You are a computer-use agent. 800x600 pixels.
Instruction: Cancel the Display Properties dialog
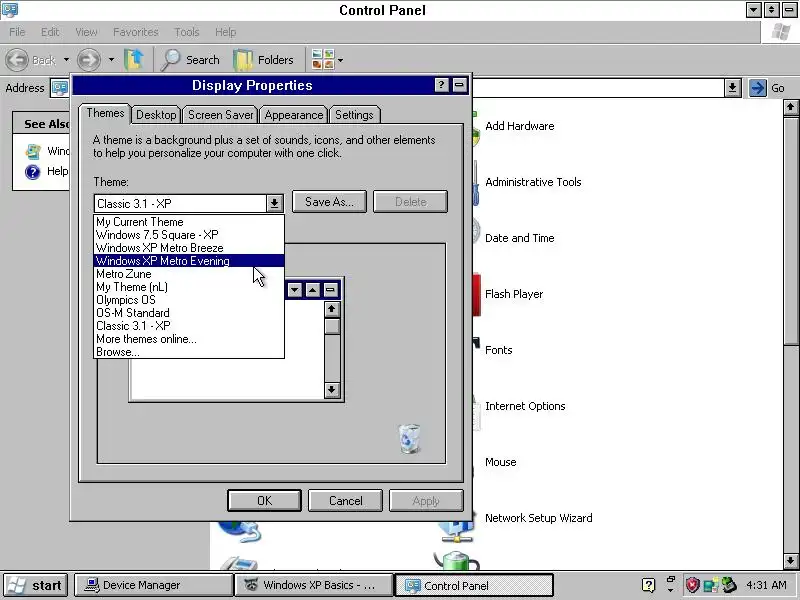(345, 501)
